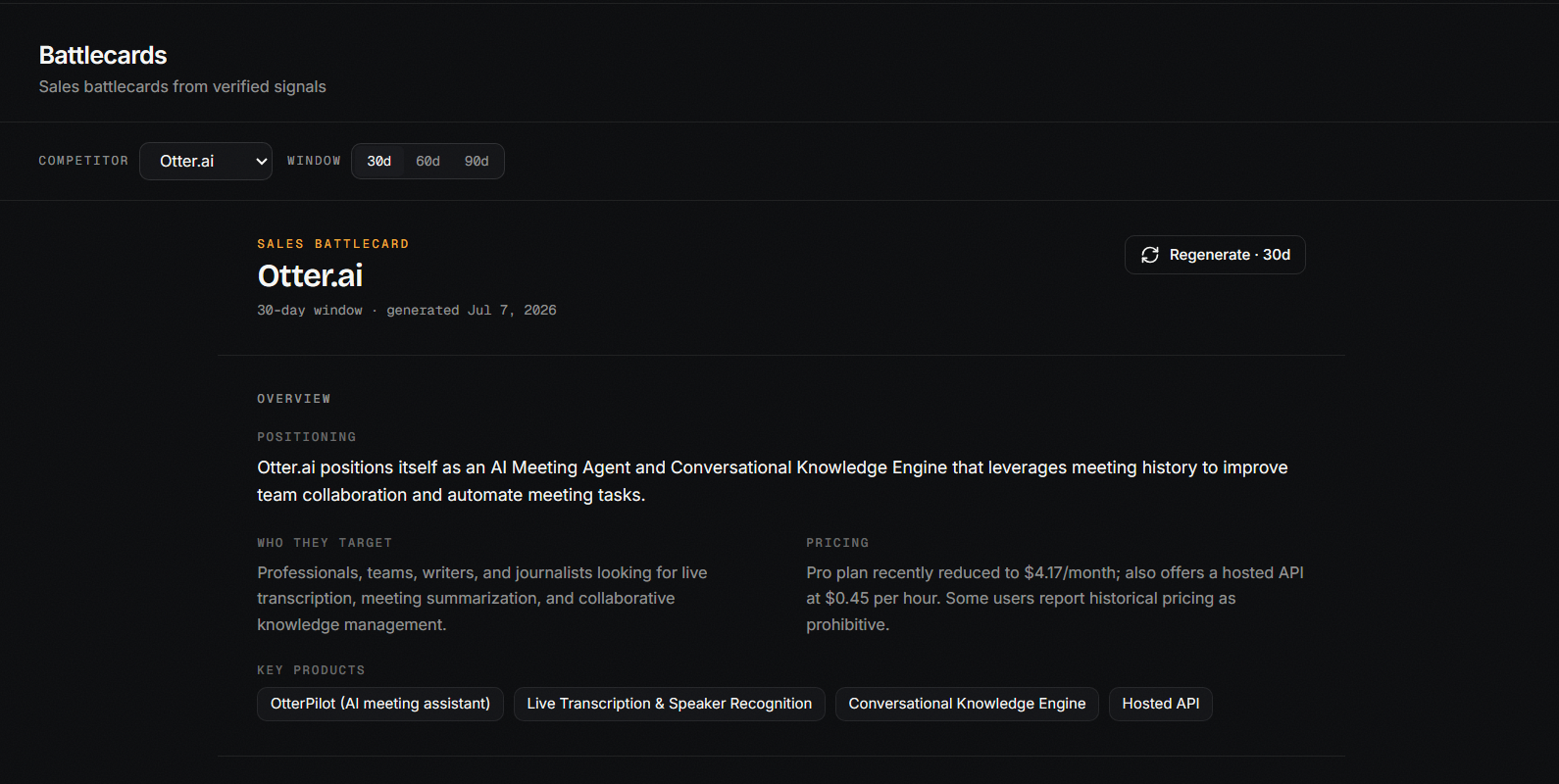Image resolution: width=1559 pixels, height=784 pixels.
Task: Click the Regenerate · 30d button label
Action: tap(1230, 255)
